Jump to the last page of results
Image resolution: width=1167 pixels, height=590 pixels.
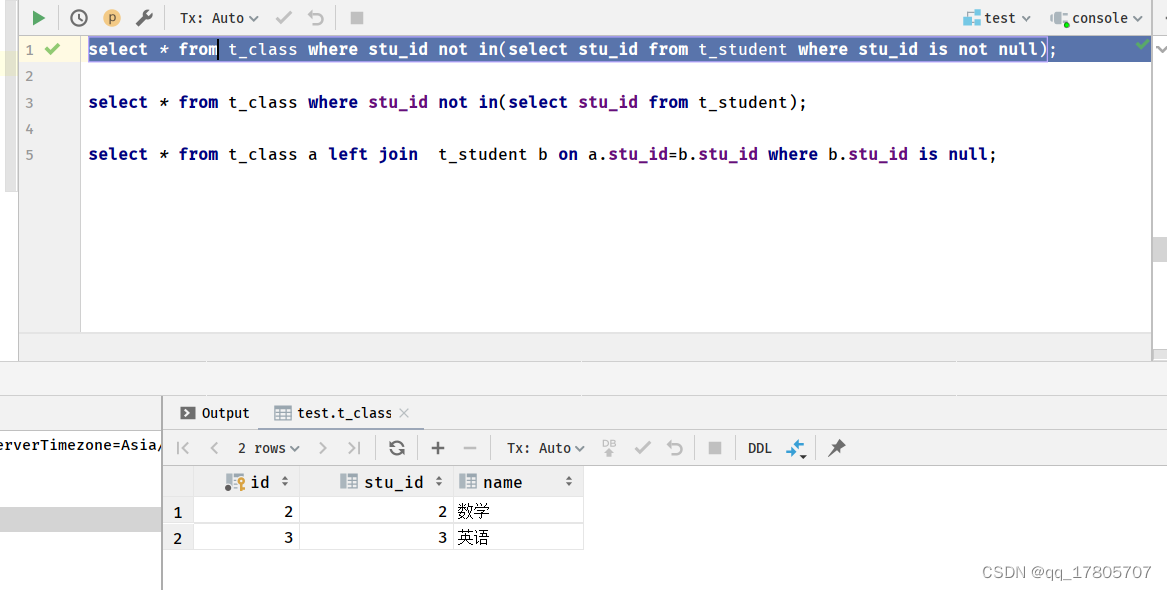(x=351, y=447)
